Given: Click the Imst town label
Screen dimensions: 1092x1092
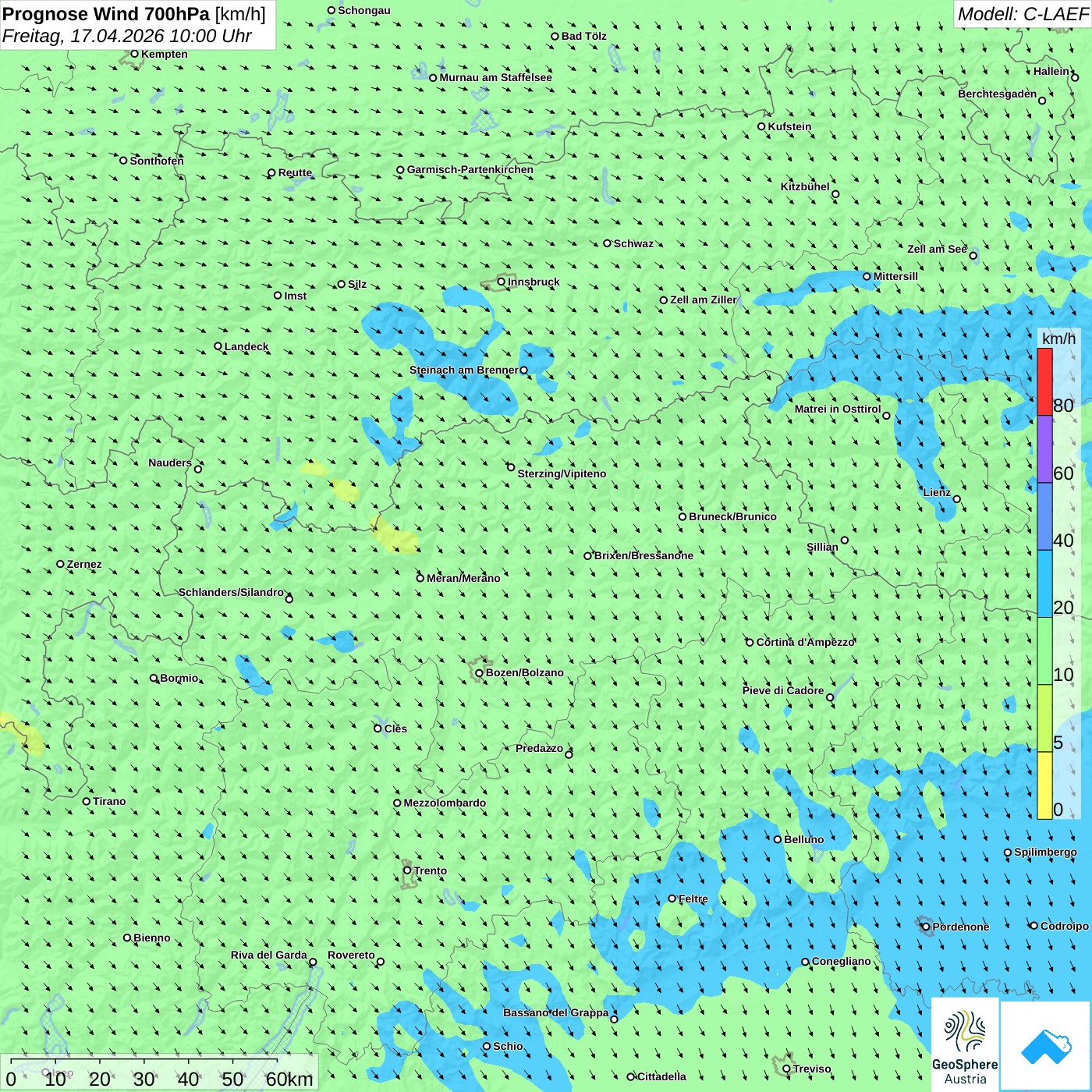Looking at the screenshot, I should (295, 296).
